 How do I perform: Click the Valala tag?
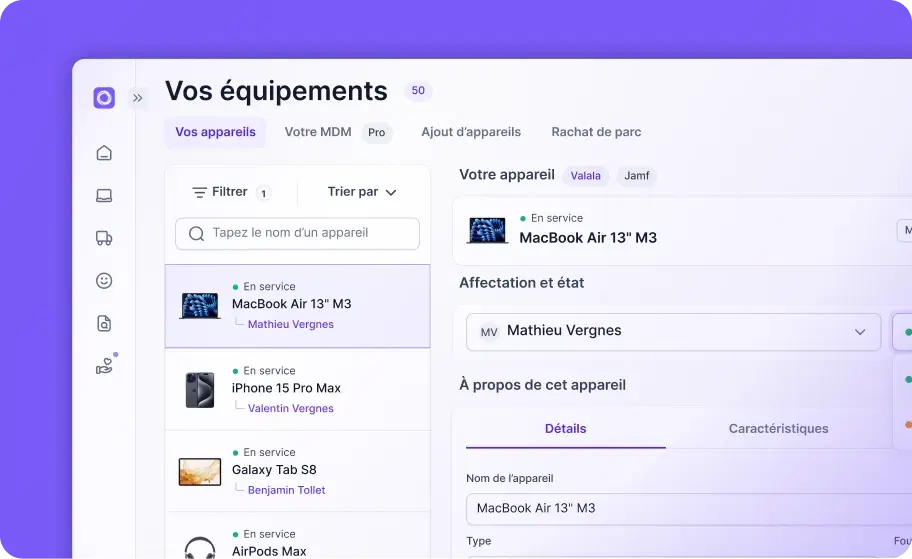586,176
